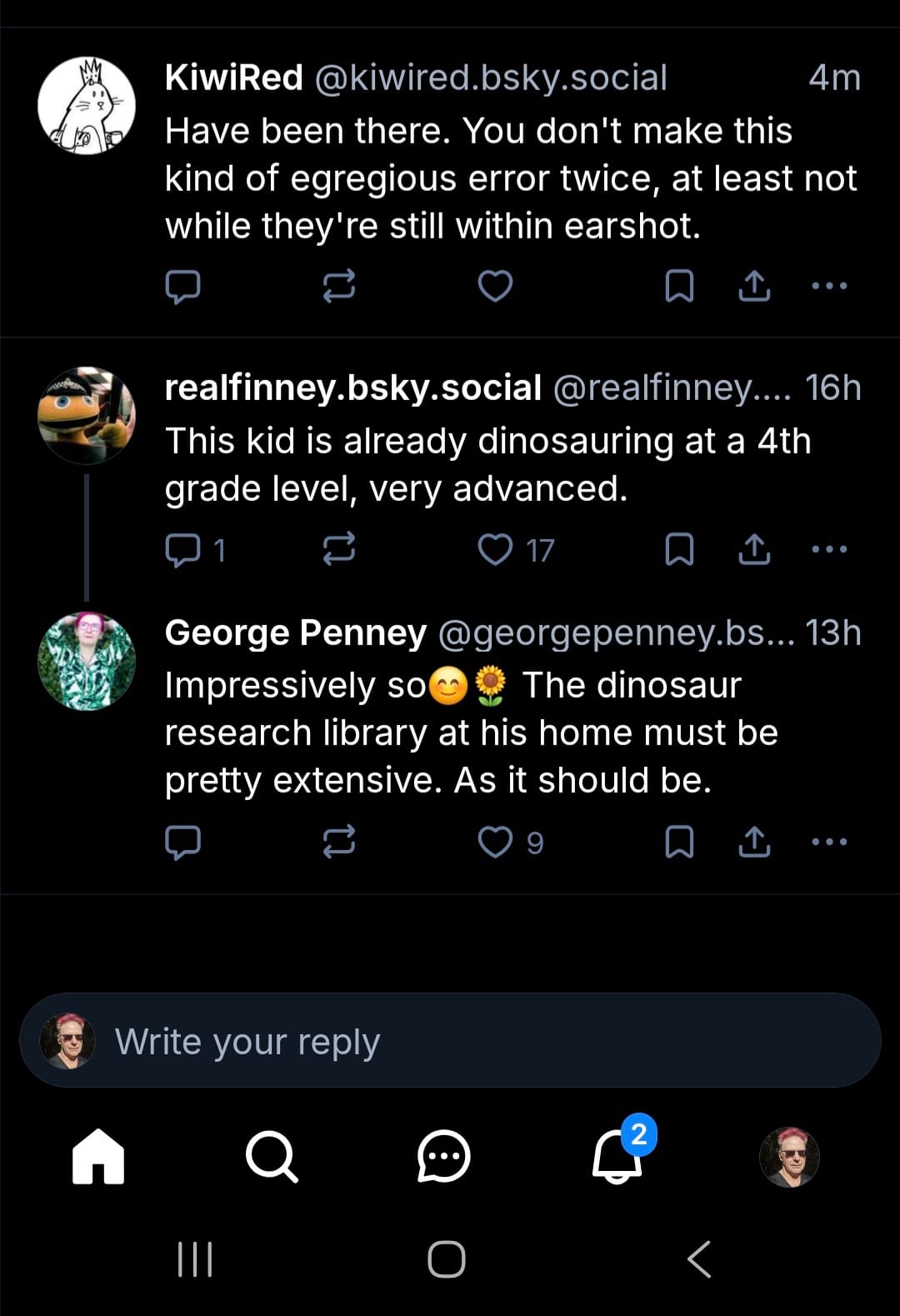Open notifications with 2 unread
This screenshot has width=900, height=1316.
(x=617, y=1156)
